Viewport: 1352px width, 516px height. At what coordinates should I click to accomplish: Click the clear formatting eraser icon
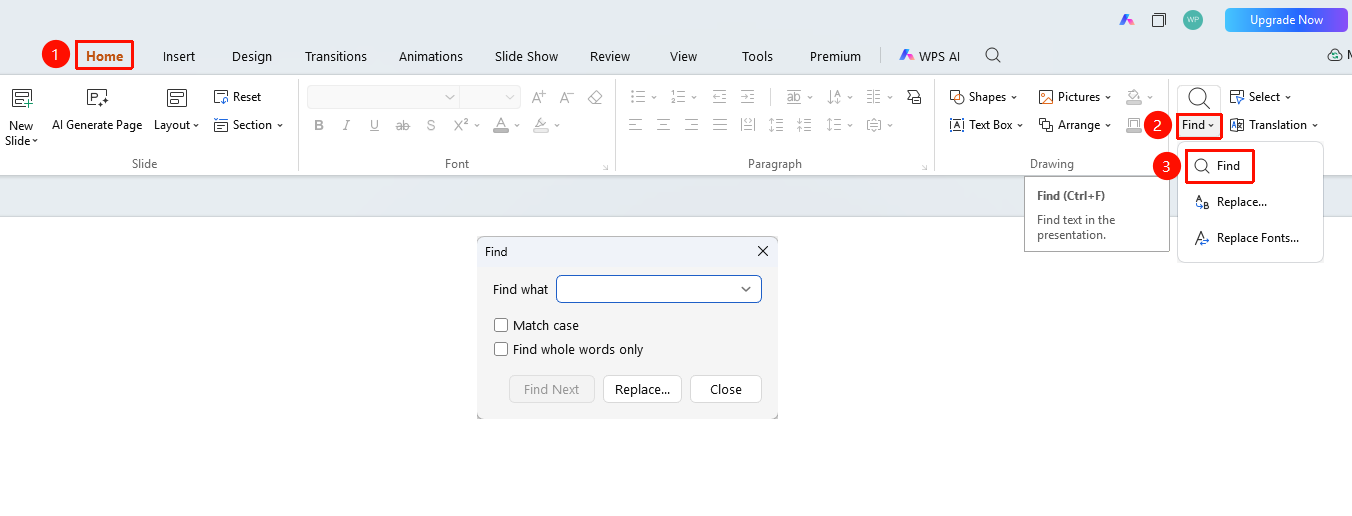pyautogui.click(x=595, y=97)
